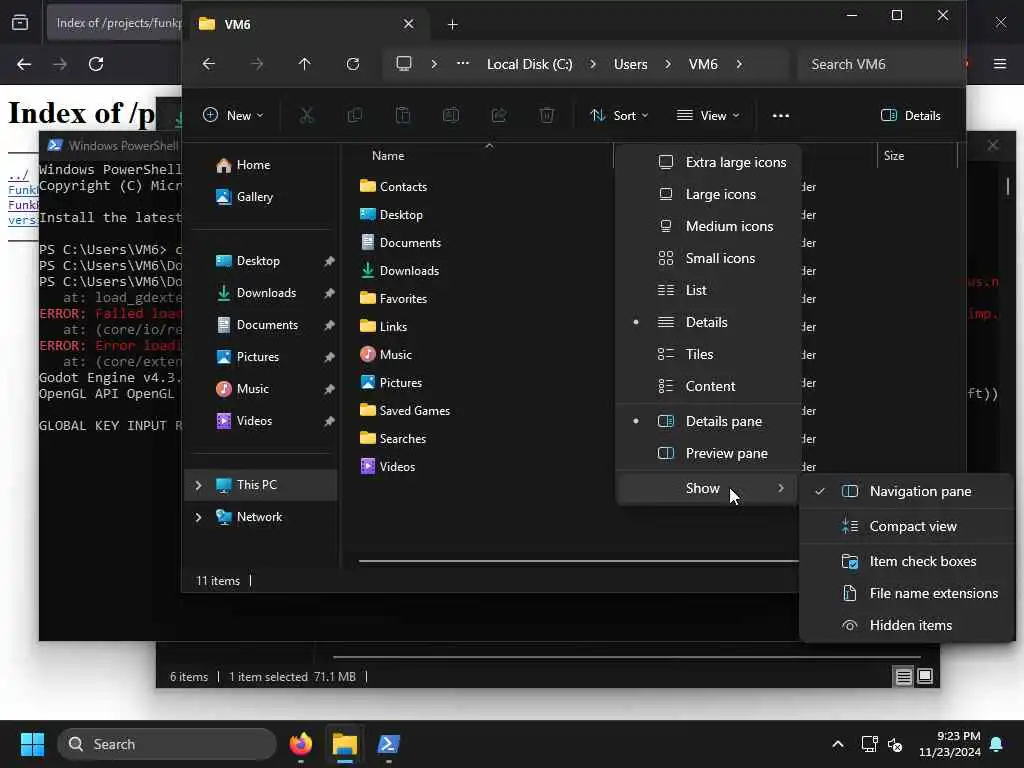Screen dimensions: 1024x768
Task: Click the Delete trash icon
Action: pyautogui.click(x=547, y=116)
